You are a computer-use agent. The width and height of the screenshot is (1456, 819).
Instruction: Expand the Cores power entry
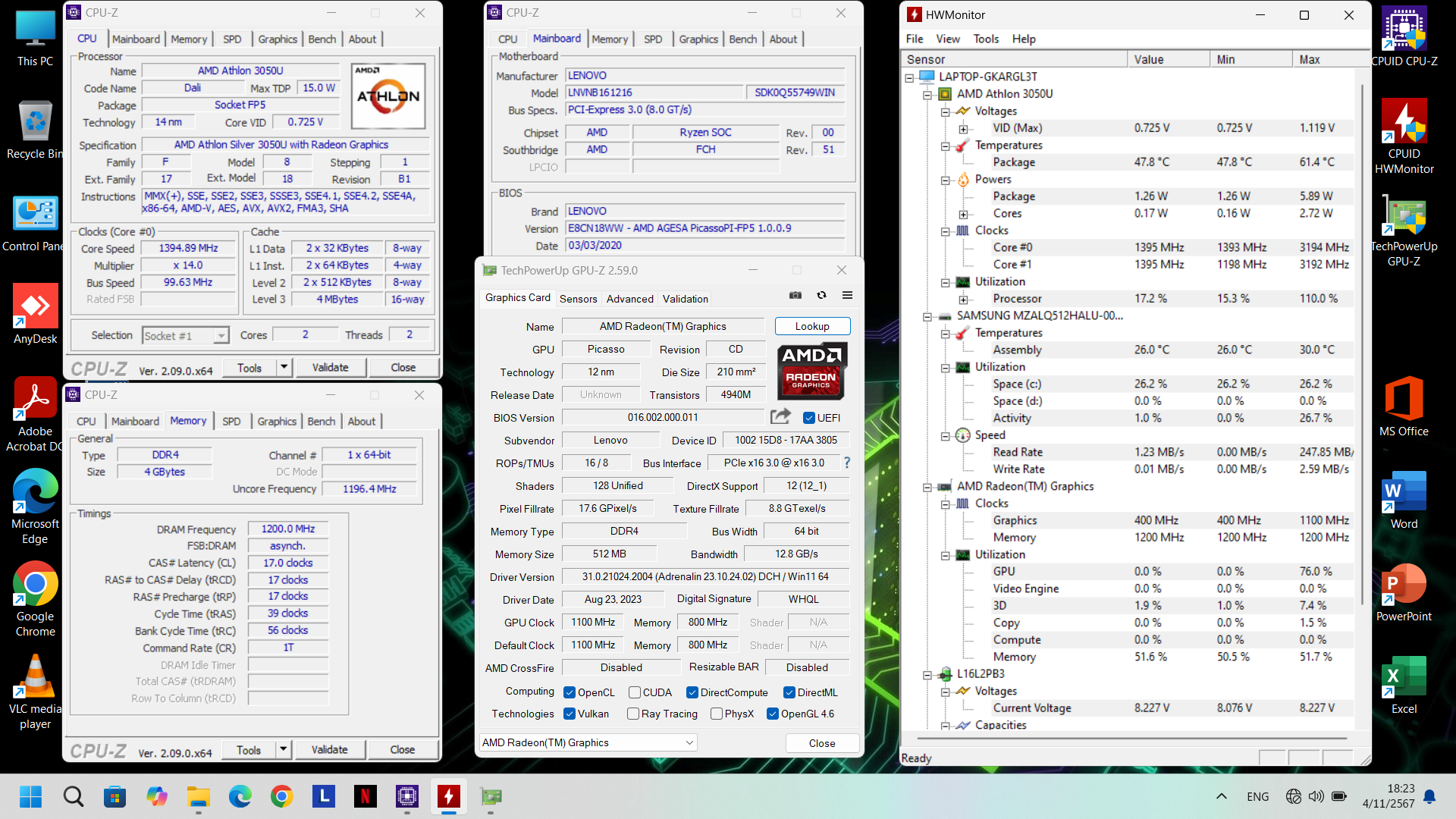(964, 214)
